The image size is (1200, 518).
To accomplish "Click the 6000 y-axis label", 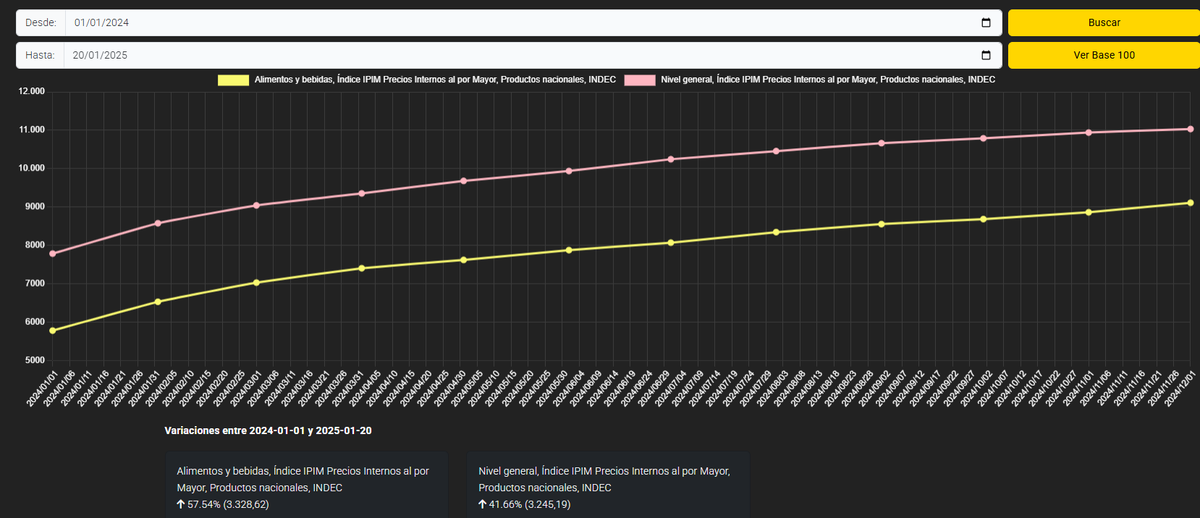I will (35, 322).
